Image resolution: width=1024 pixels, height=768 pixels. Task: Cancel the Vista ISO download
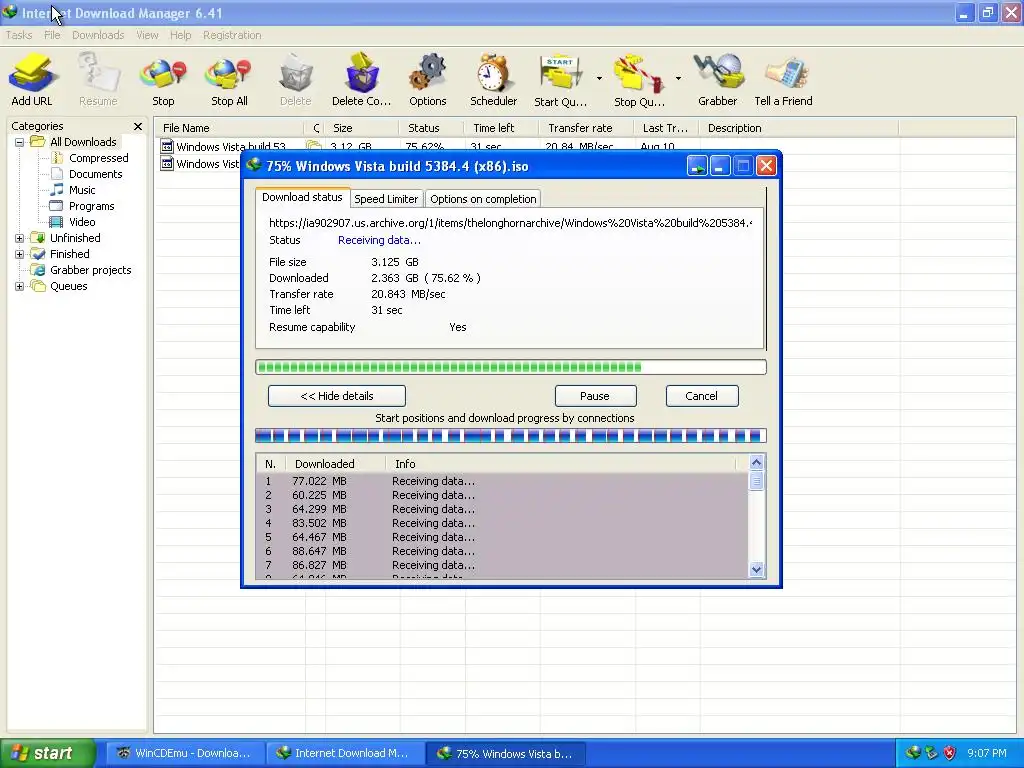click(702, 396)
